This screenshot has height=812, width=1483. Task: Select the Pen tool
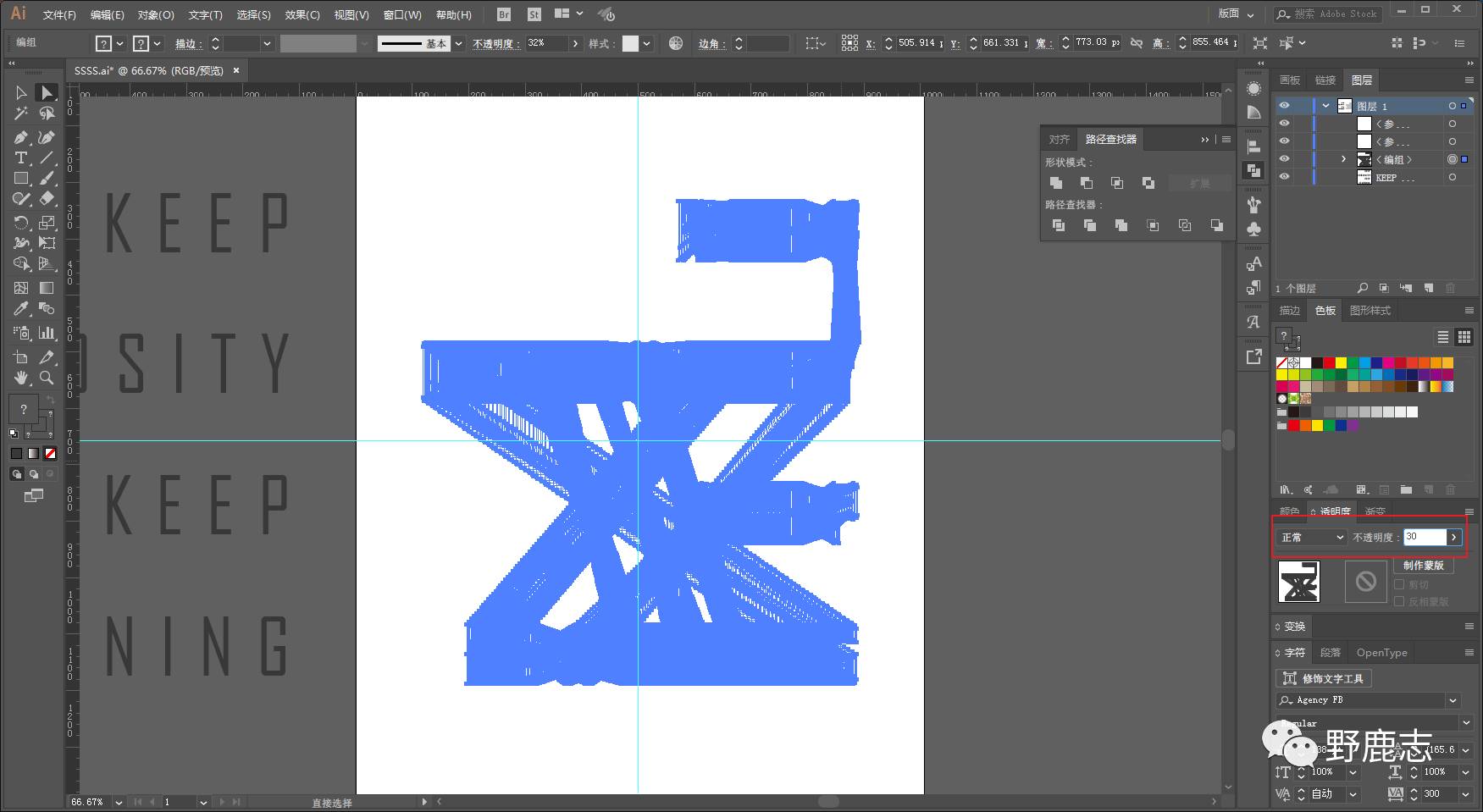coord(21,137)
